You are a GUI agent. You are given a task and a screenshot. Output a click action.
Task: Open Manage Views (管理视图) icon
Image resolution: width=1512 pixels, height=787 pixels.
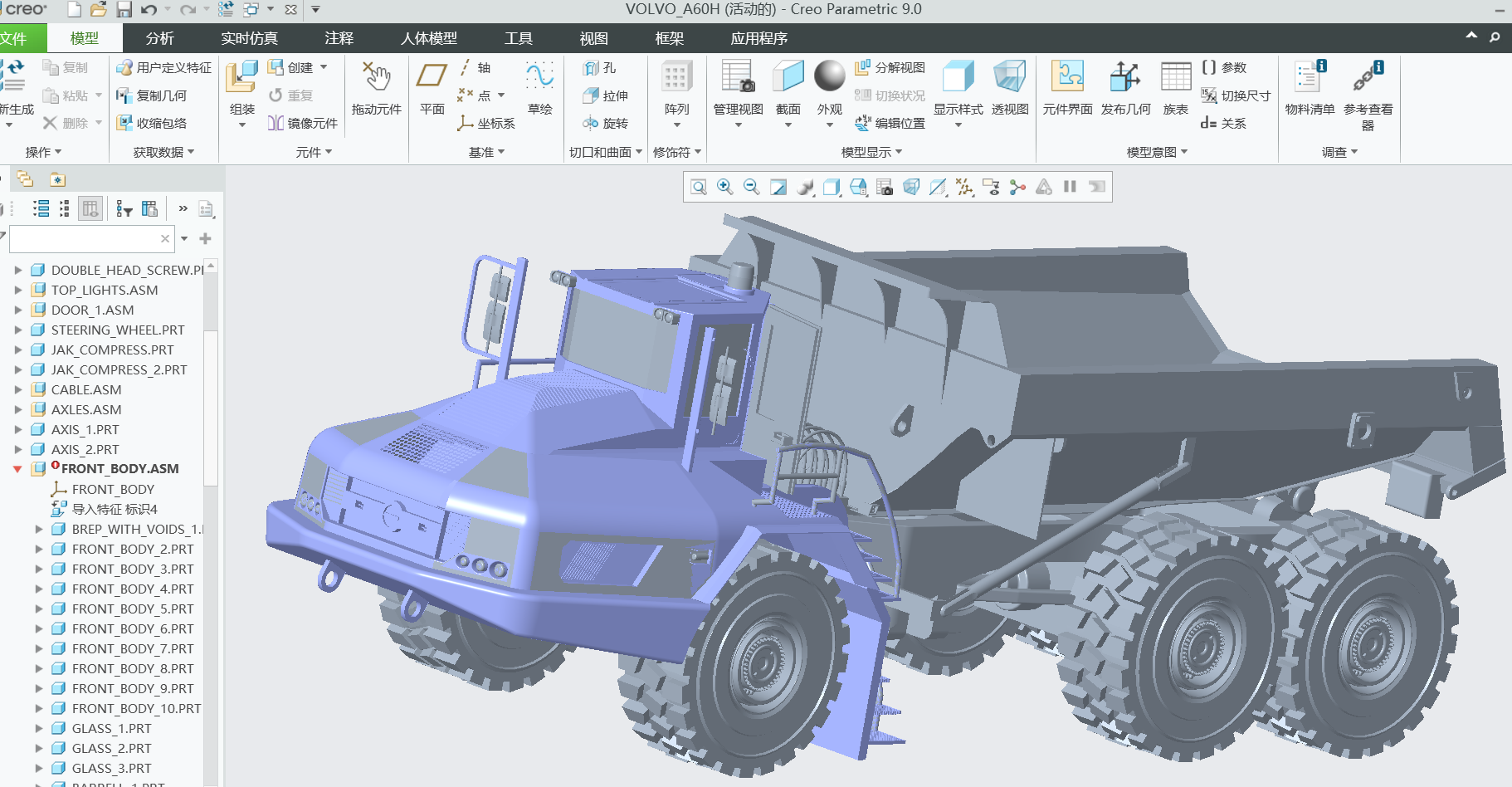(738, 76)
